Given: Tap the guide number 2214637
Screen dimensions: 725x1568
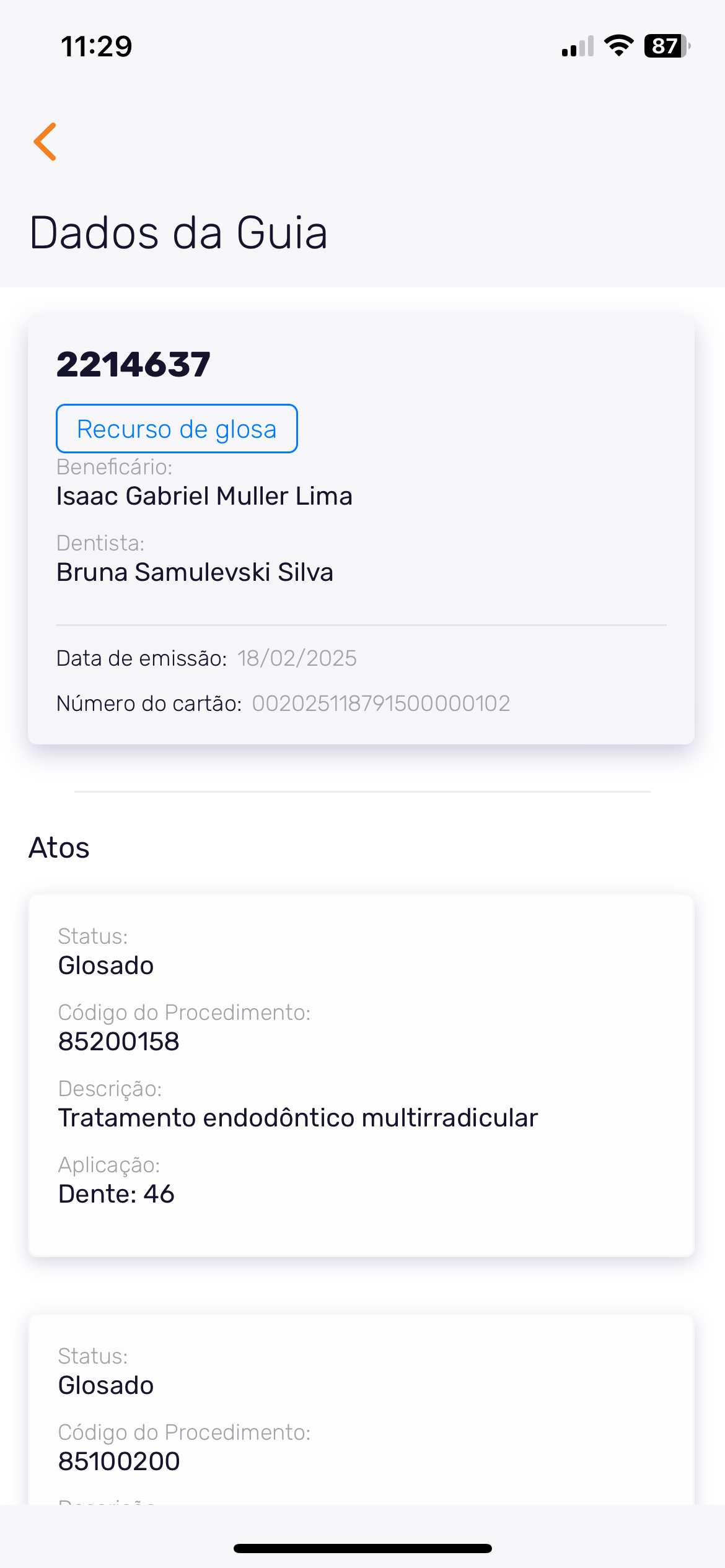Looking at the screenshot, I should click(134, 364).
